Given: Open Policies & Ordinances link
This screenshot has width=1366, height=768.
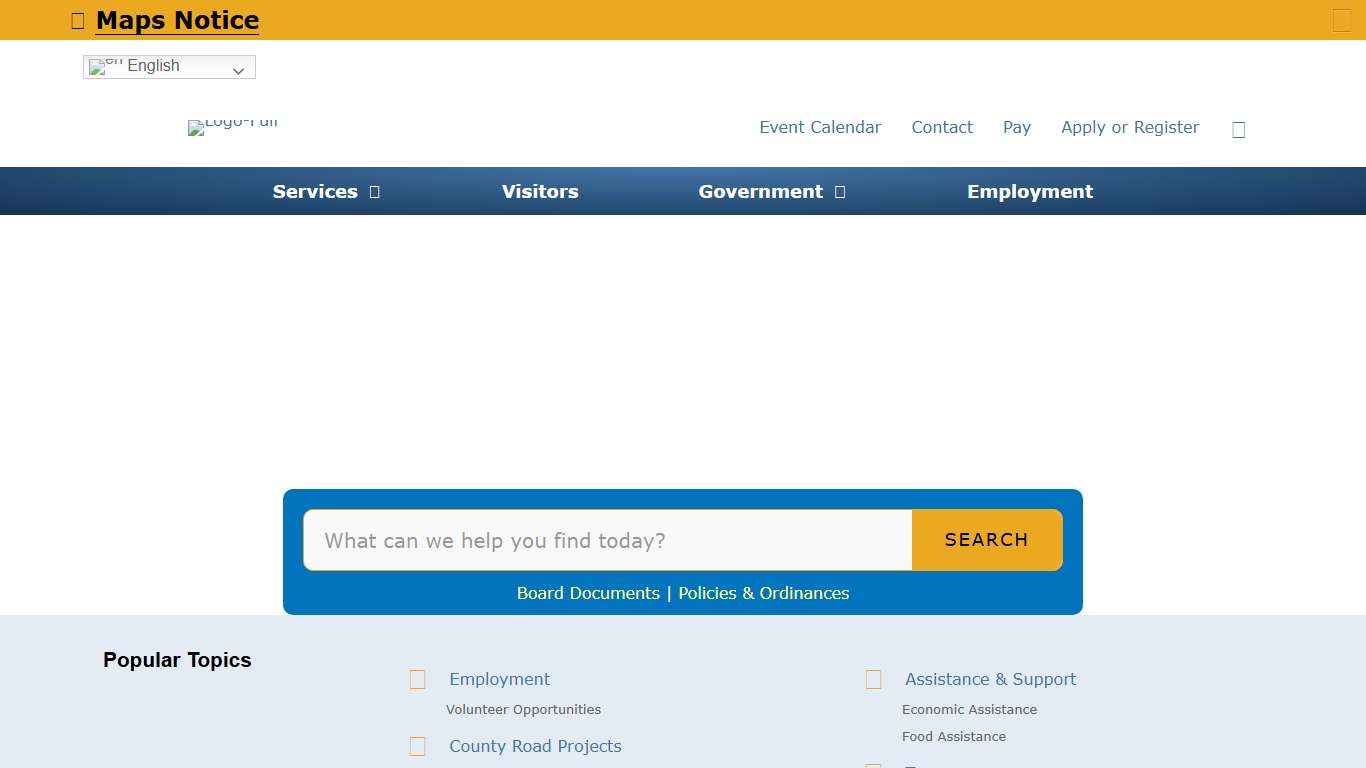Looking at the screenshot, I should click(x=763, y=593).
